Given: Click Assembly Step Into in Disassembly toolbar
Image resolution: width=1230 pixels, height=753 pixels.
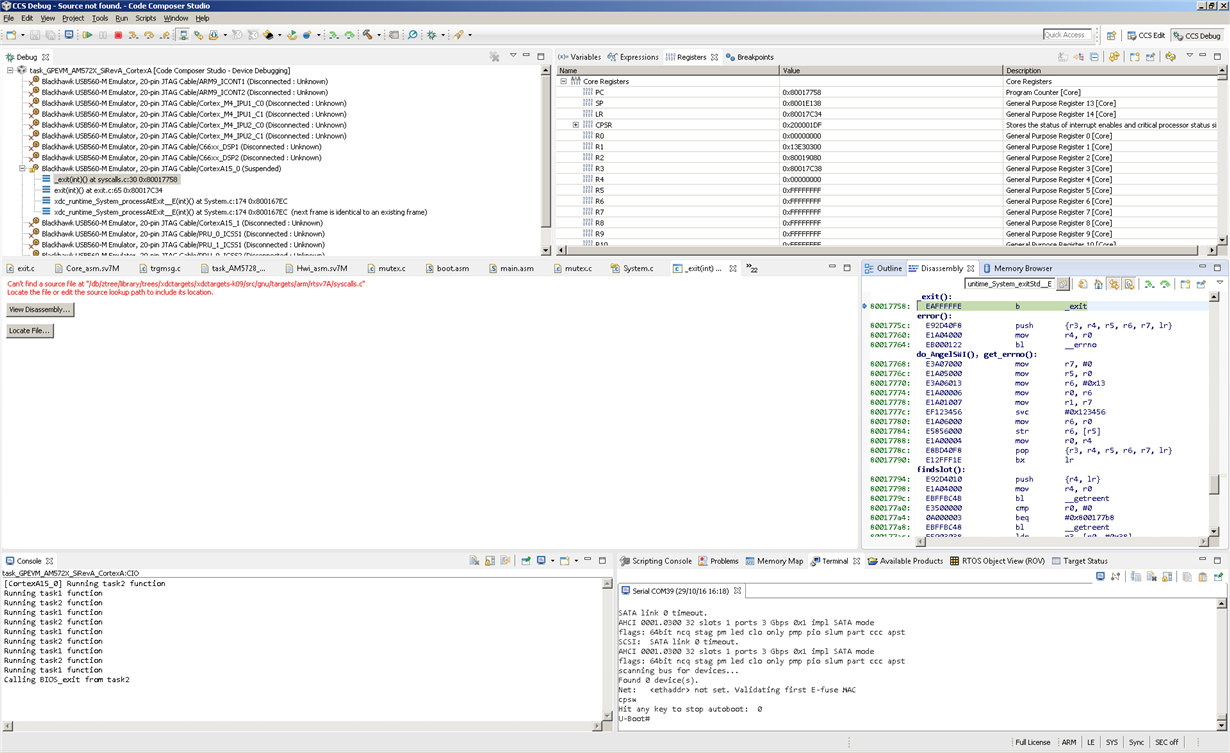Looking at the screenshot, I should 1149,284.
